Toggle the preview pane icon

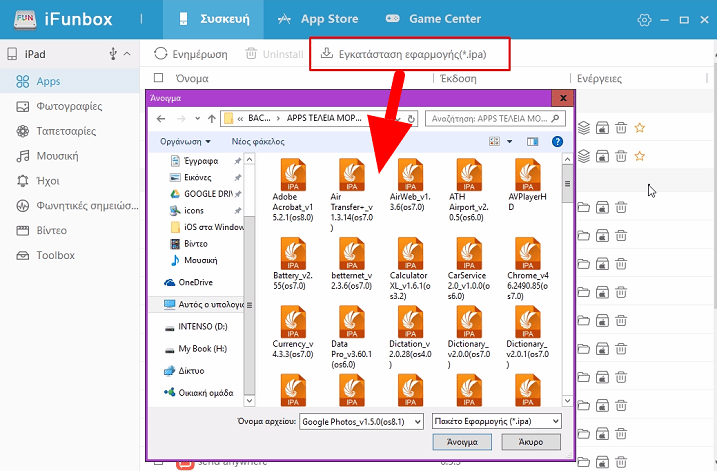[x=532, y=142]
